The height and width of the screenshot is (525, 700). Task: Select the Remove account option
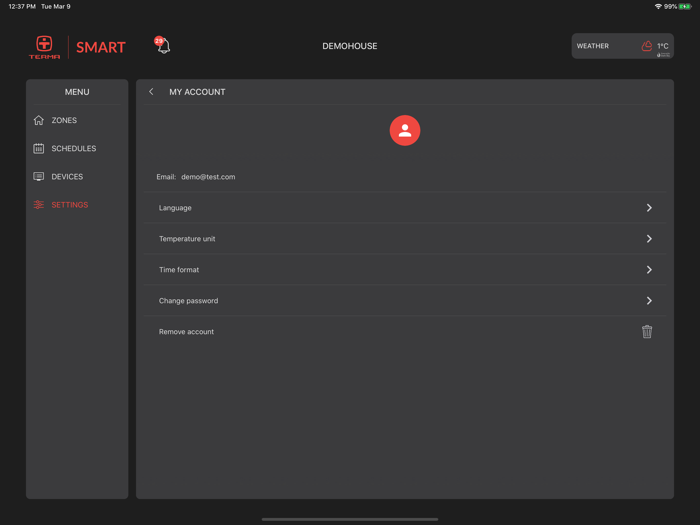(405, 331)
